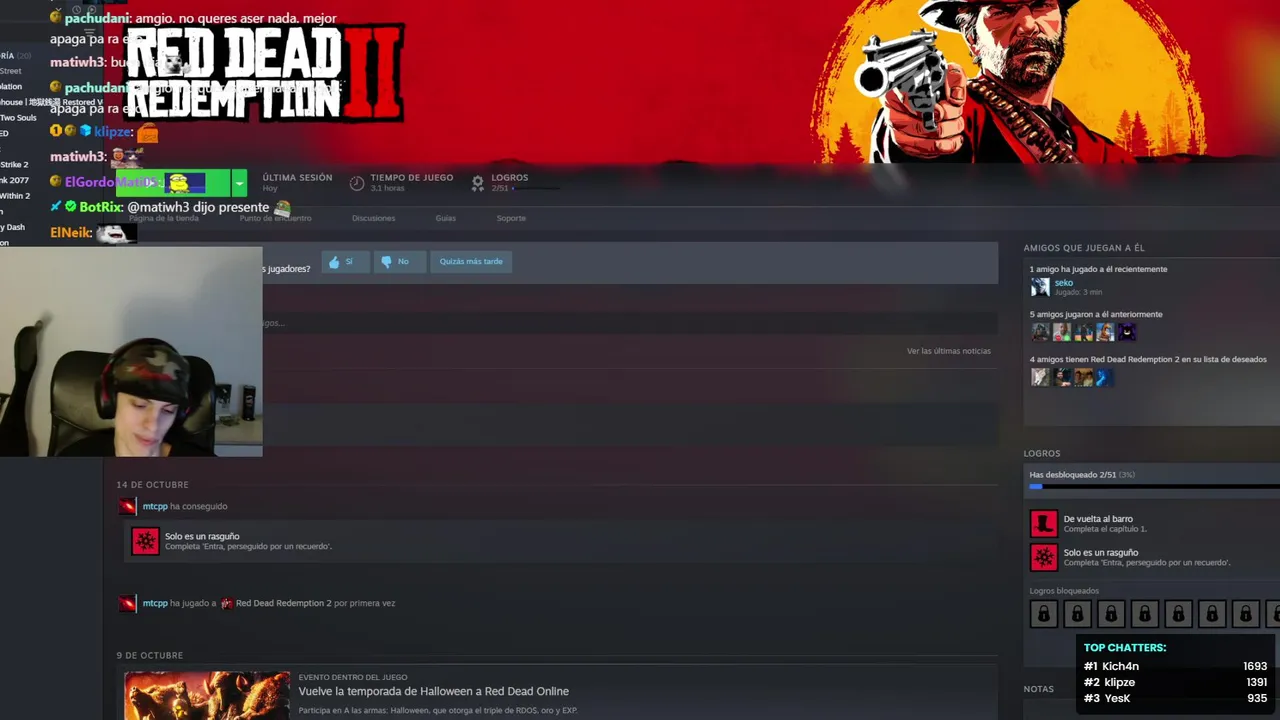Click fourth avatar under 5 amigos jugaron
The width and height of the screenshot is (1280, 720).
tap(1105, 332)
